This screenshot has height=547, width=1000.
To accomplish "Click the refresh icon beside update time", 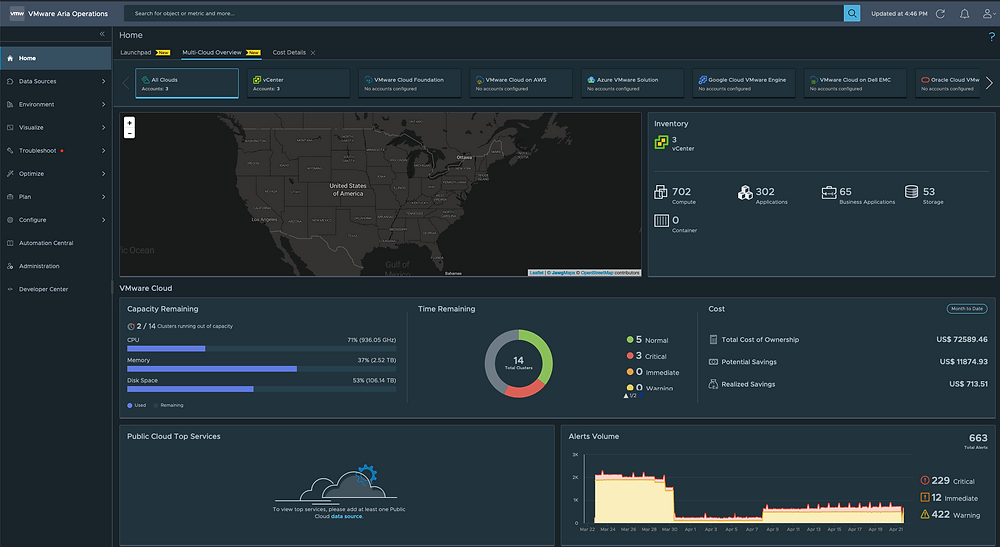I will tap(940, 13).
